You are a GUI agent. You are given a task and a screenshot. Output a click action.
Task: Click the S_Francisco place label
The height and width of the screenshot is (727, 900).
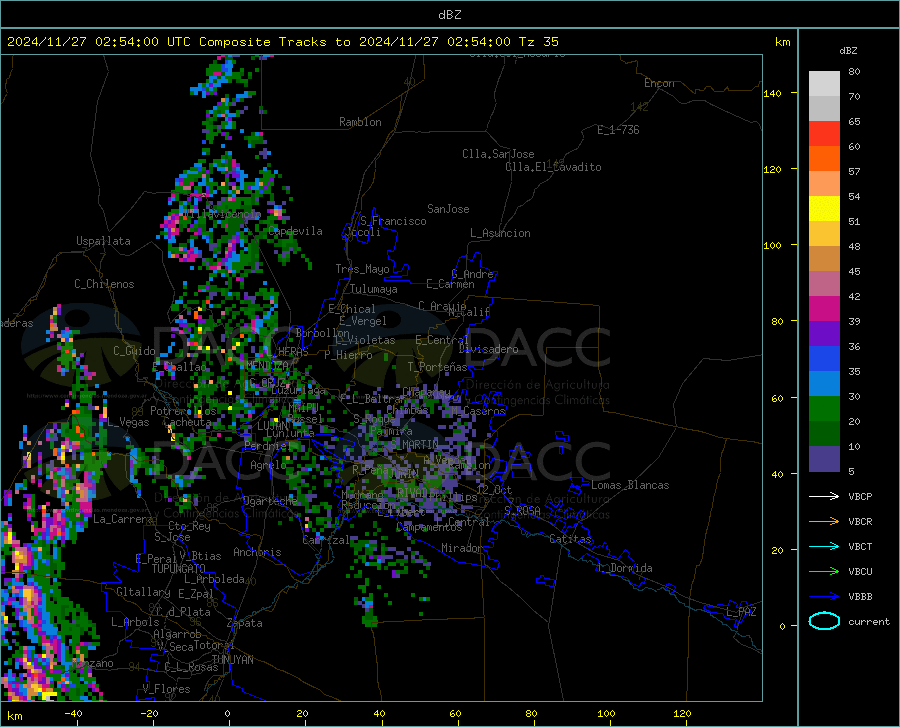(393, 221)
